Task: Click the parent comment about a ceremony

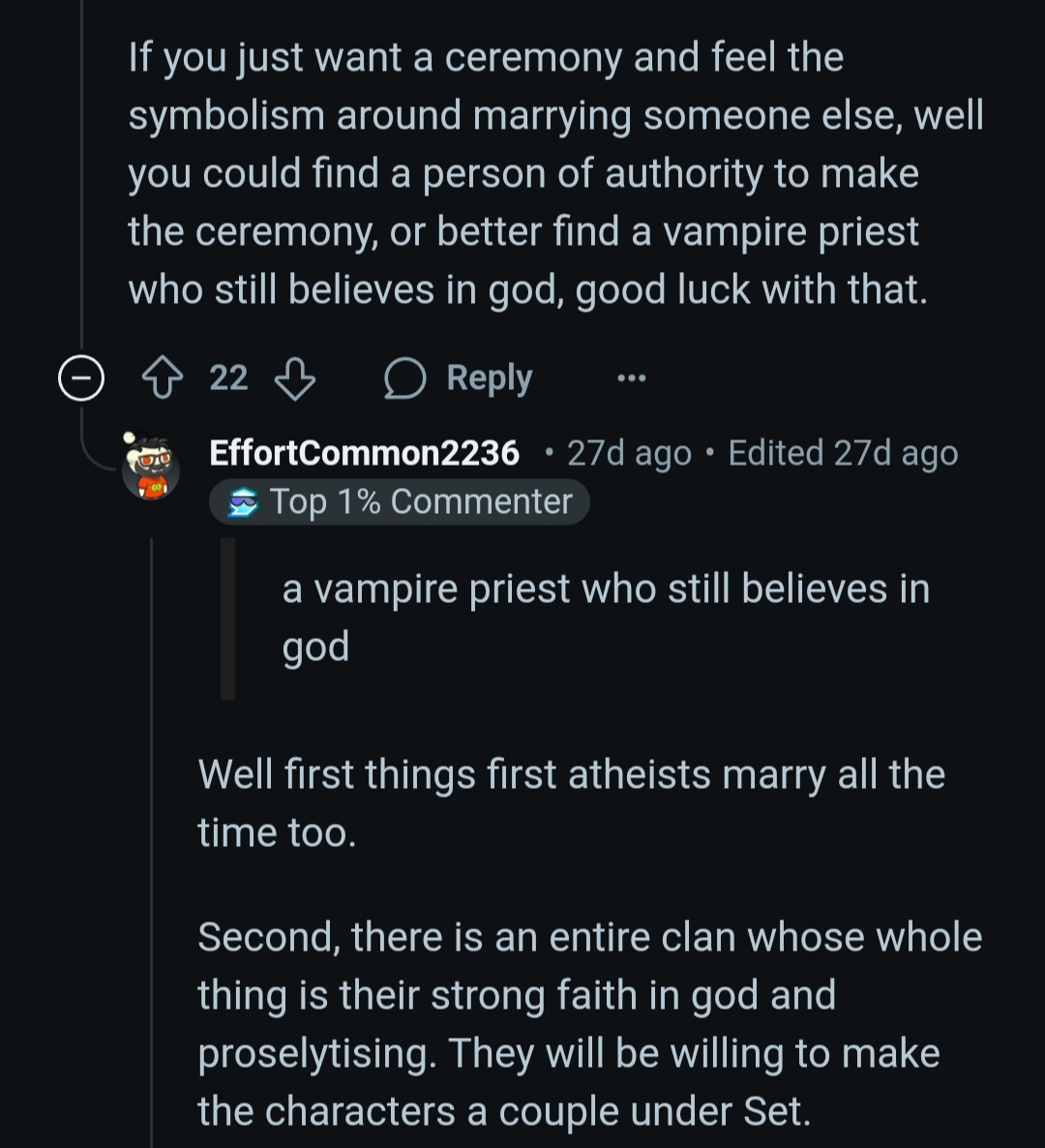Action: (x=554, y=174)
